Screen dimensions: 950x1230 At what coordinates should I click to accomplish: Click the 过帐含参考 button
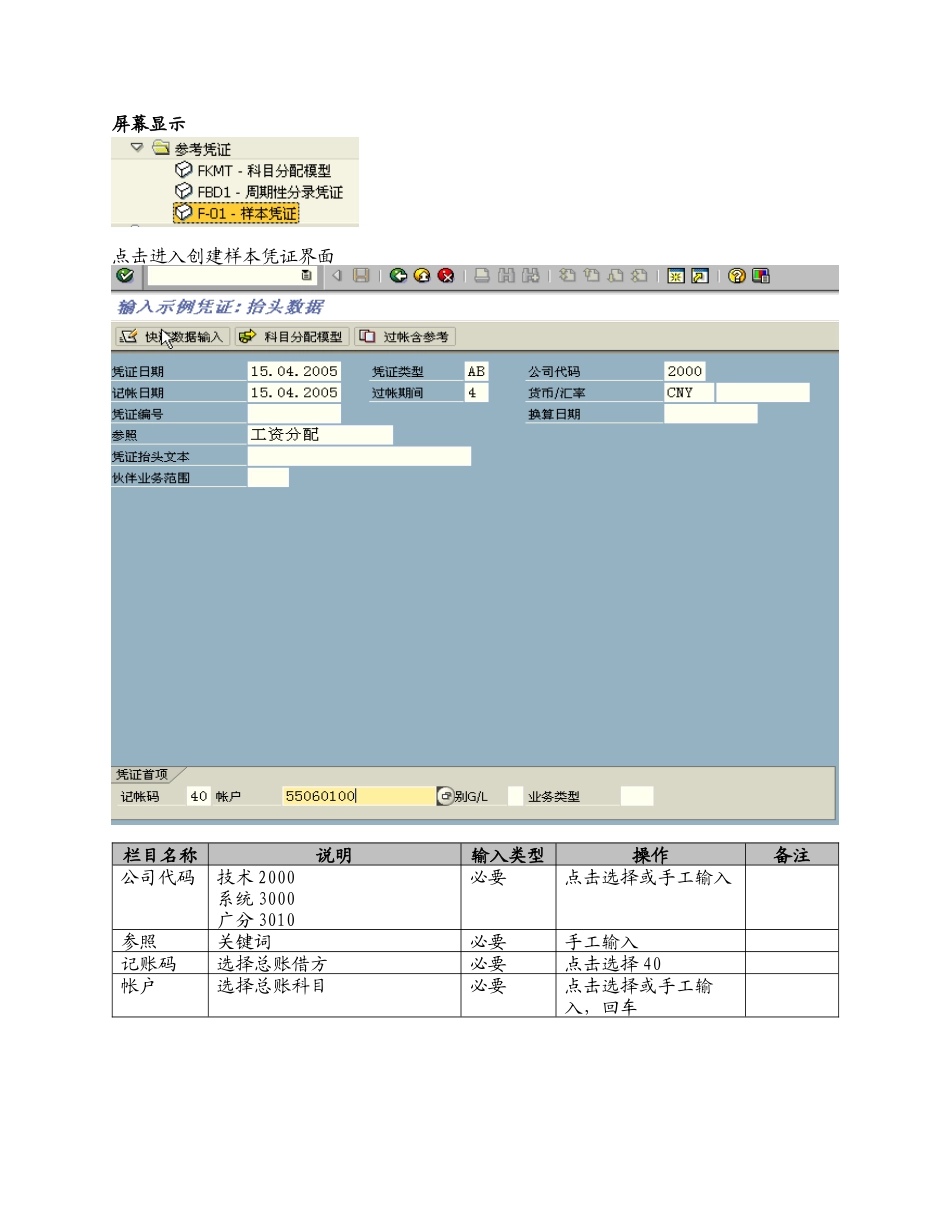coord(405,337)
